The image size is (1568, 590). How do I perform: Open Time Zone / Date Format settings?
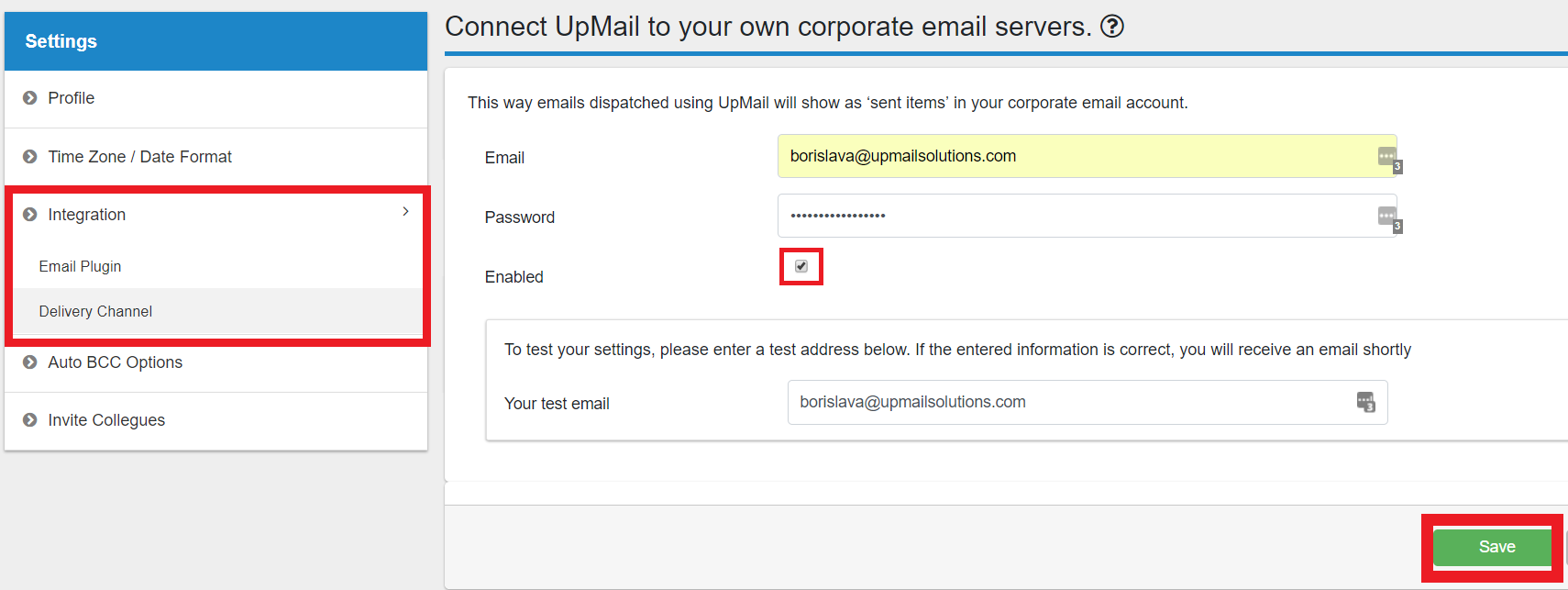point(140,157)
